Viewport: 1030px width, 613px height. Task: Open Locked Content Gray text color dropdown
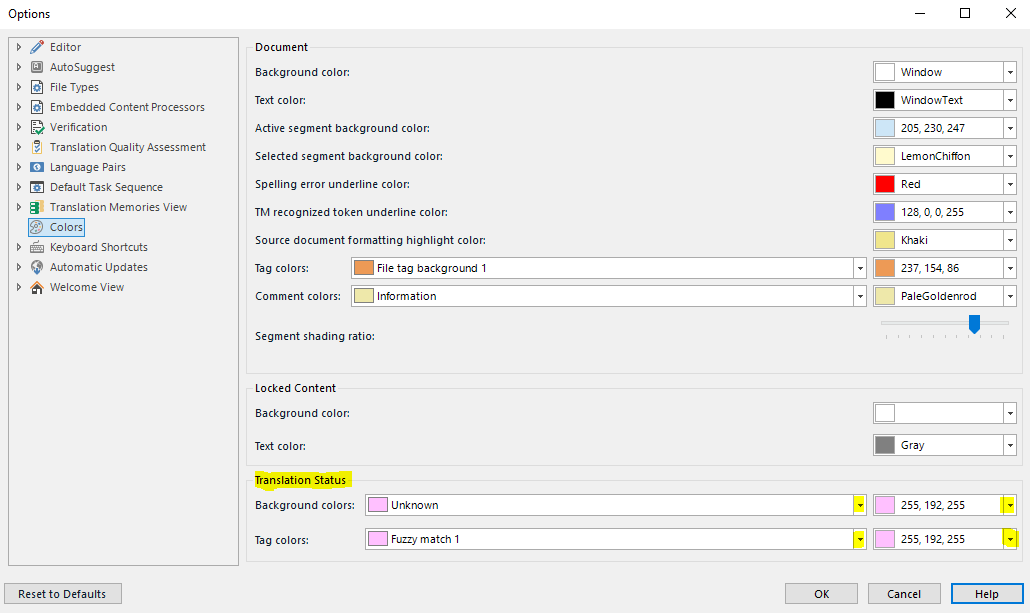tap(1010, 445)
